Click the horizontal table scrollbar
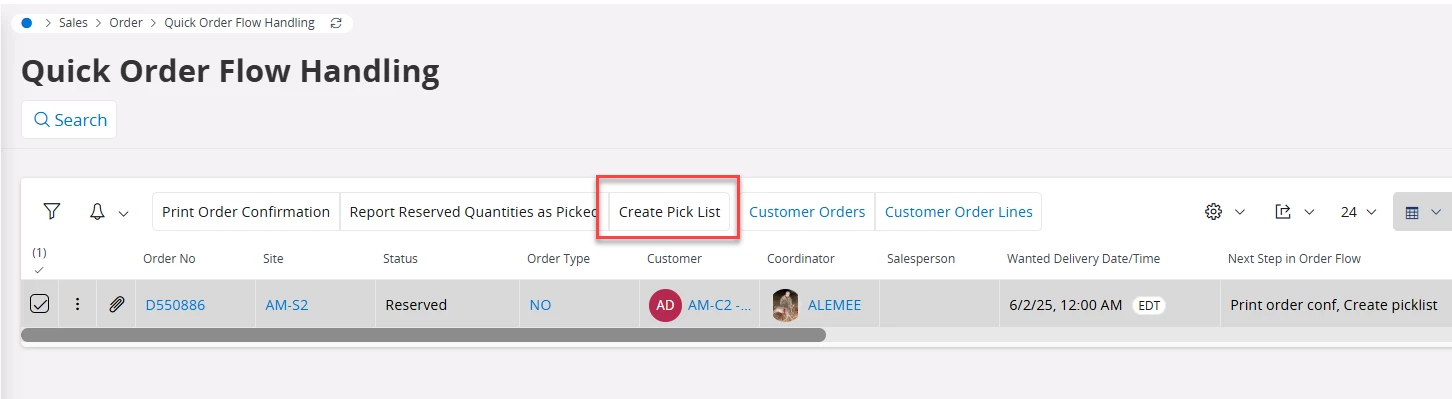Image resolution: width=1452 pixels, height=399 pixels. (423, 335)
